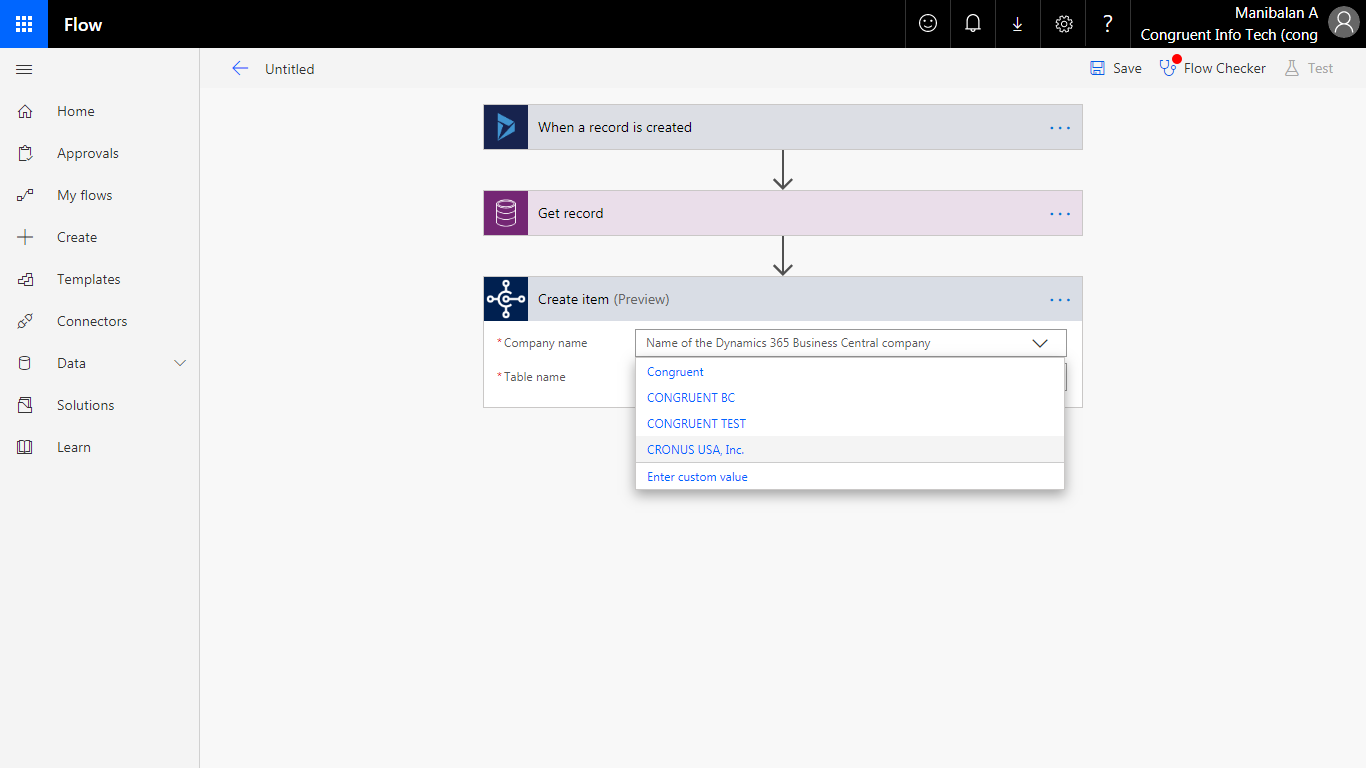Open menu on 'Create item' step
1366x768 pixels.
coord(1060,300)
